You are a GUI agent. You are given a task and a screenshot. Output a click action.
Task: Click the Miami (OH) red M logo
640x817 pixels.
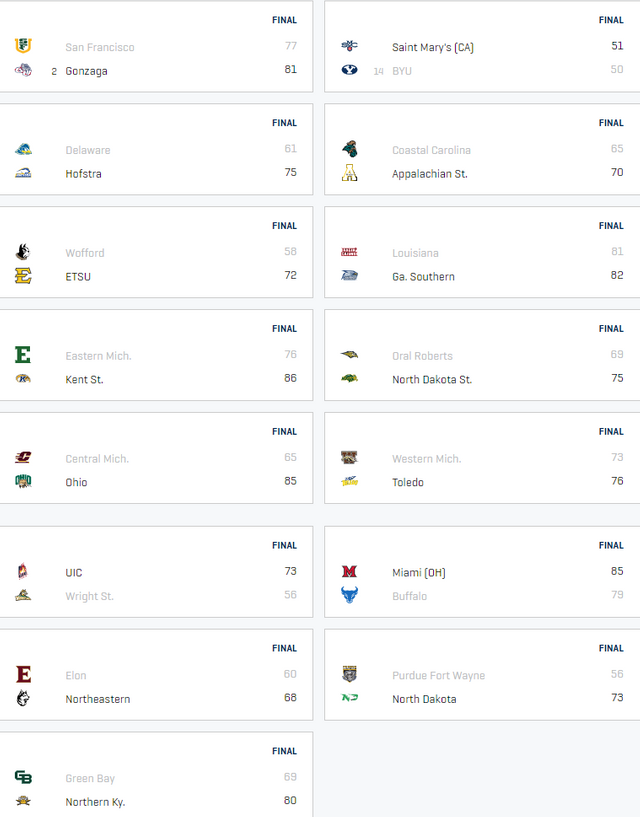[x=349, y=571]
